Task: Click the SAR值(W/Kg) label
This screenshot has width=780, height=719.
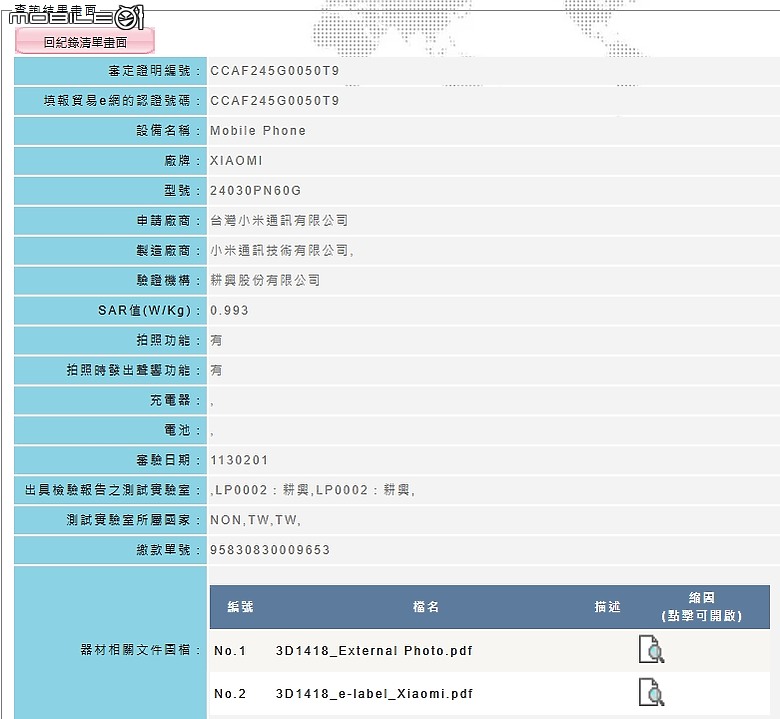Action: 149,310
